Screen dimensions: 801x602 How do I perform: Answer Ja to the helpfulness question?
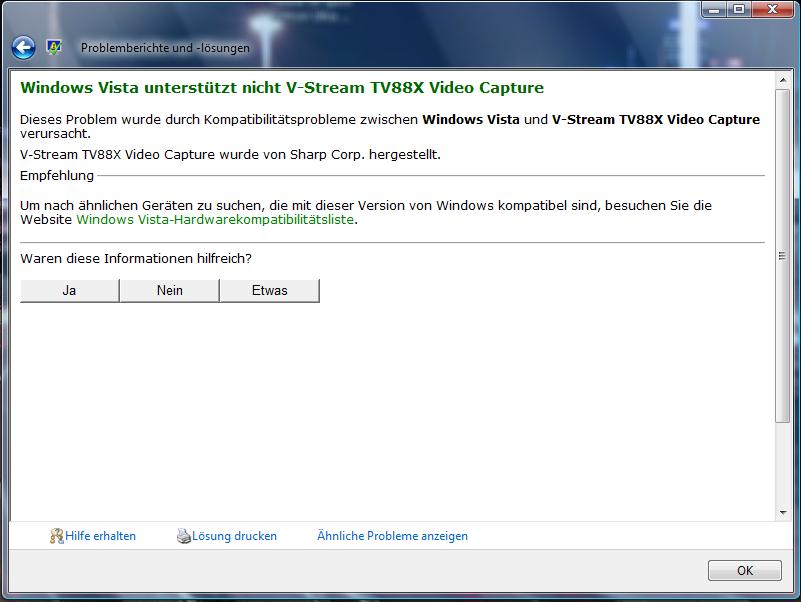(69, 291)
